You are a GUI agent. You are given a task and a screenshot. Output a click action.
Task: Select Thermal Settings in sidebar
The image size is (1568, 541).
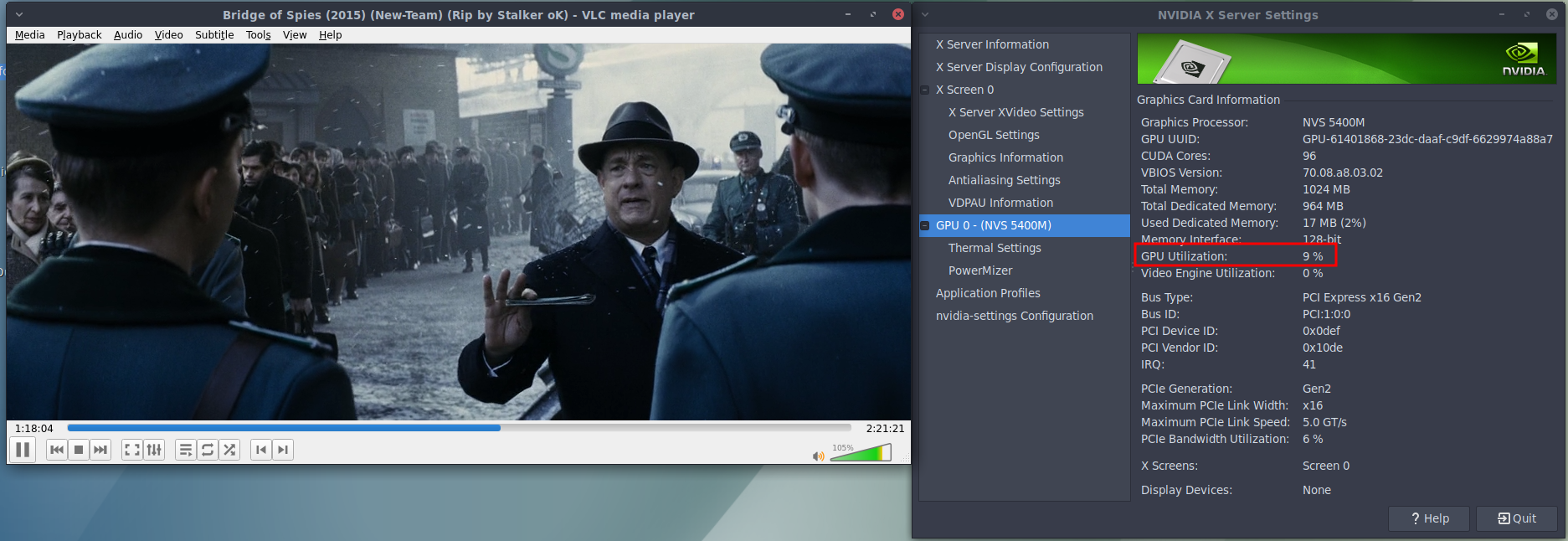click(995, 248)
